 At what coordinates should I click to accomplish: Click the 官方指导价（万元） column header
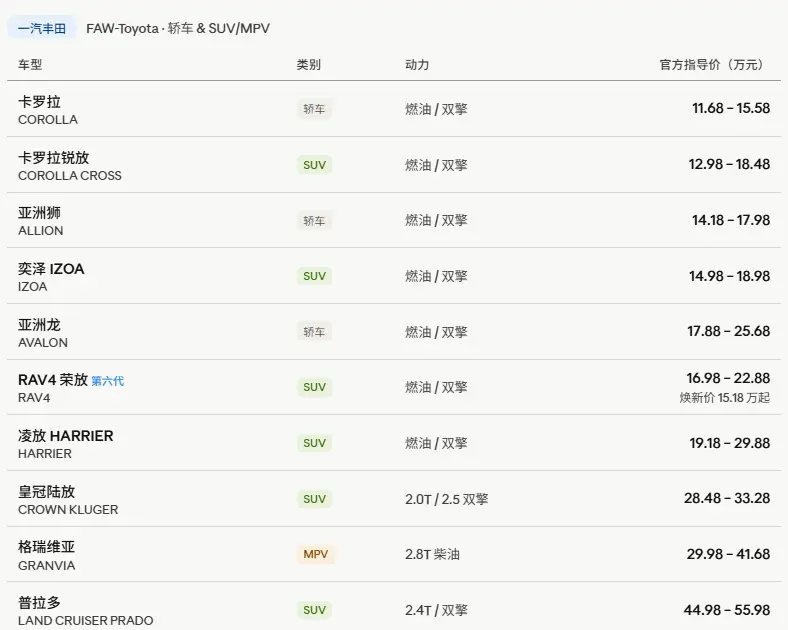click(x=714, y=64)
